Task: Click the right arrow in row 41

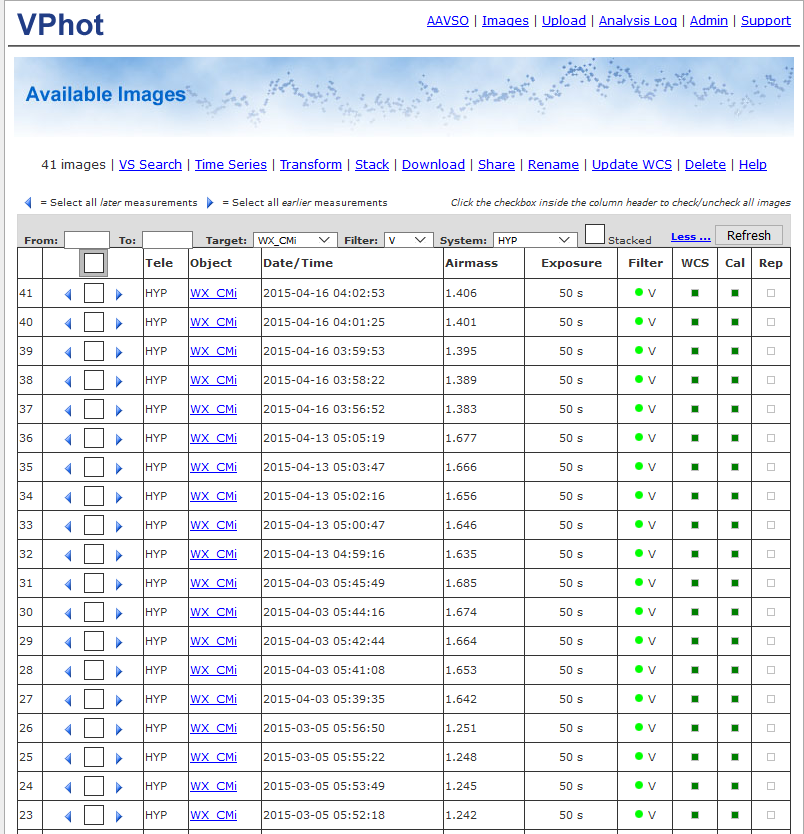Action: click(118, 295)
